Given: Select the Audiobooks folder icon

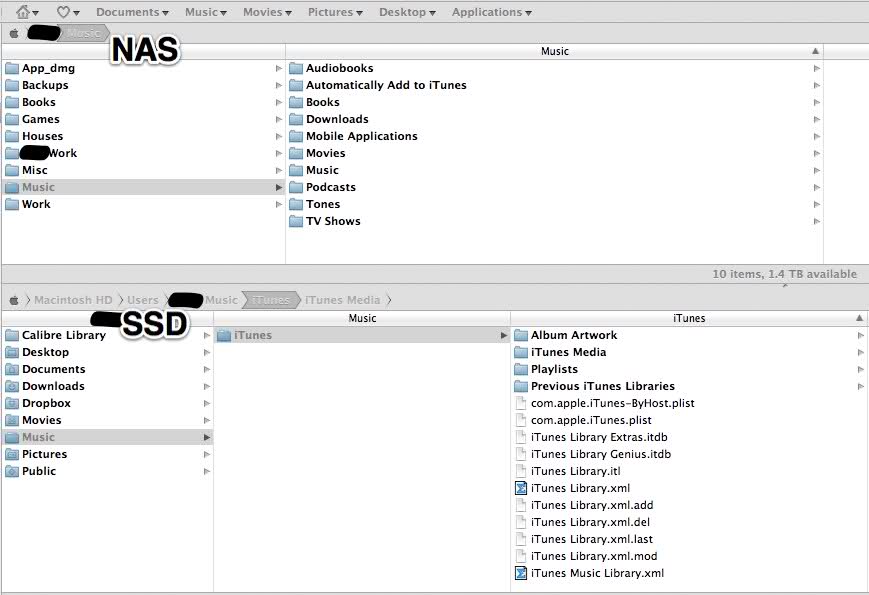Looking at the screenshot, I should point(296,68).
